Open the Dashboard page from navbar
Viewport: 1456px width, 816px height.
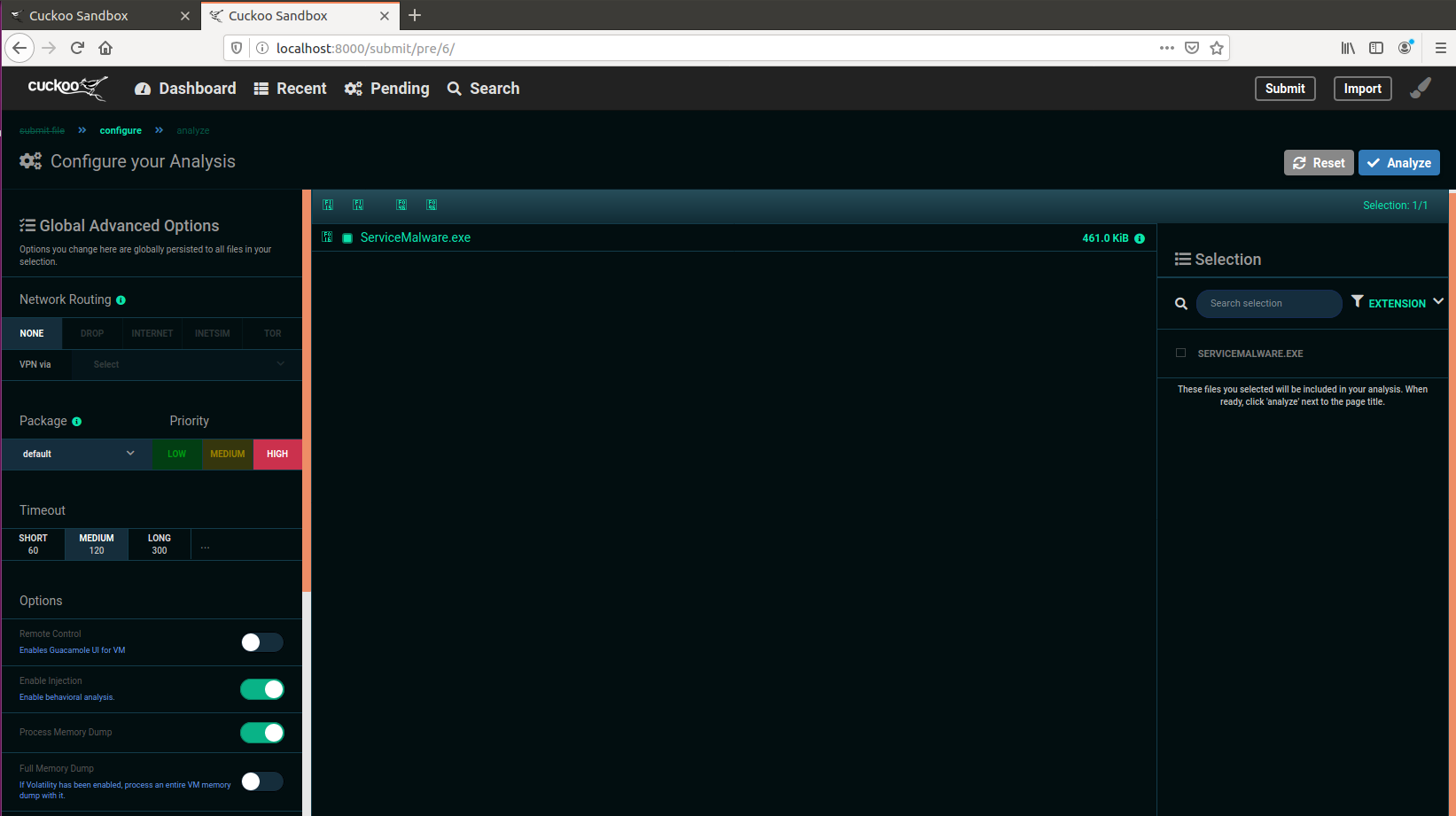pyautogui.click(x=185, y=89)
